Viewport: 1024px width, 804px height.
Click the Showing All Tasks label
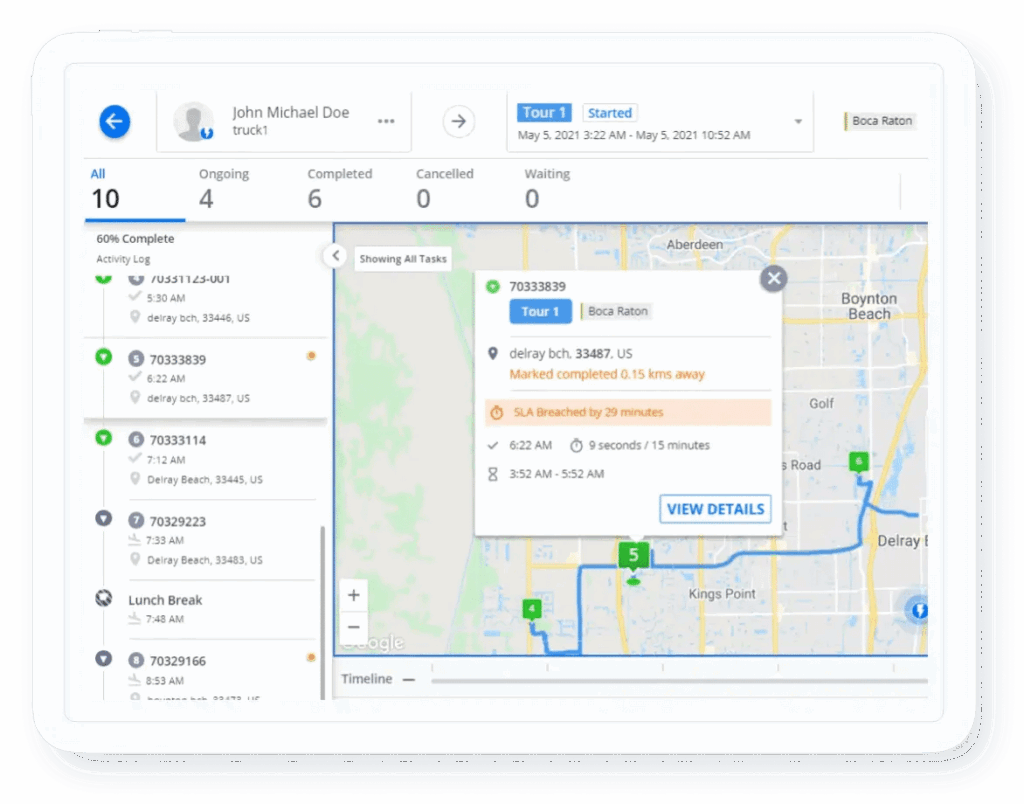[403, 258]
